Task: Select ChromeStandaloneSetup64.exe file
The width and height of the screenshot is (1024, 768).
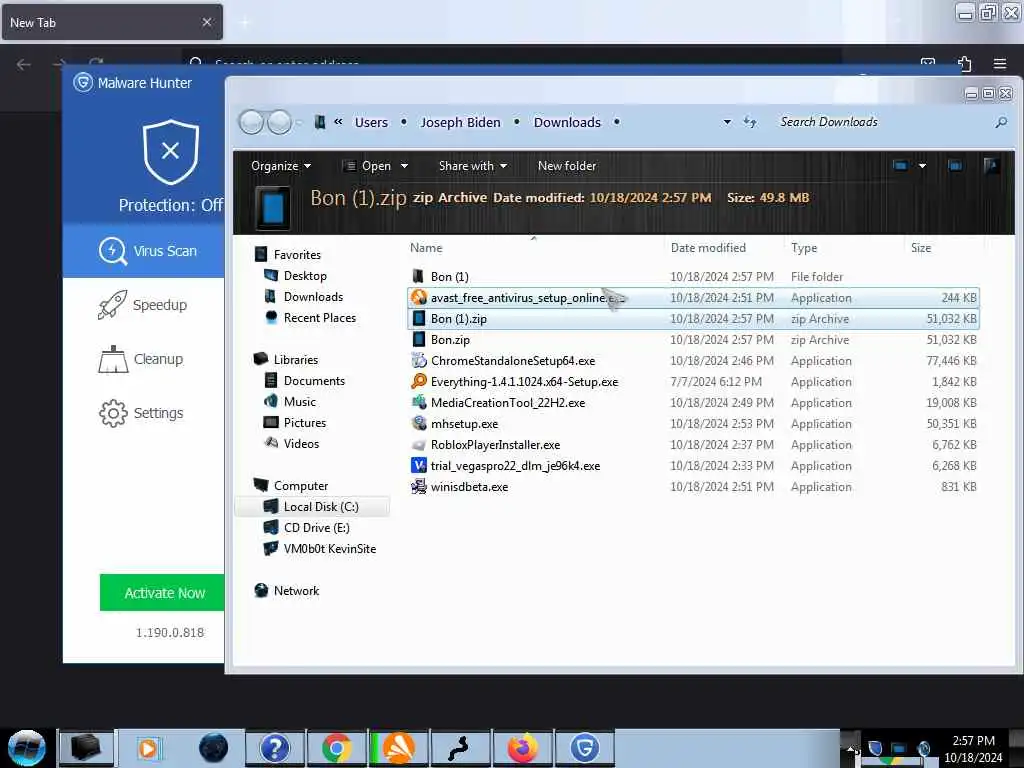Action: tap(693, 360)
